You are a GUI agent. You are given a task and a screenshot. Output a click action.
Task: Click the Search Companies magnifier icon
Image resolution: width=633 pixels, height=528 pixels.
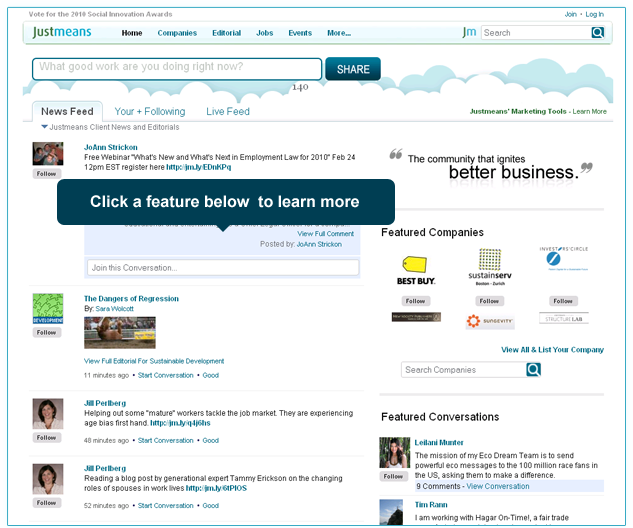point(533,369)
